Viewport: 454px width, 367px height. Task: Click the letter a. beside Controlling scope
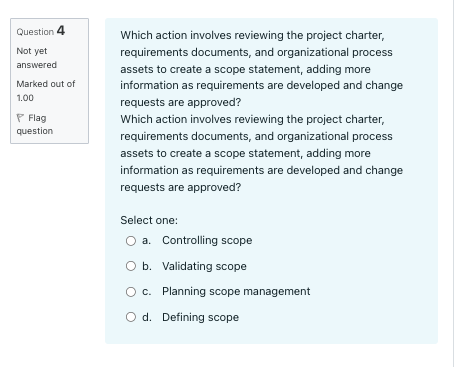coord(146,240)
